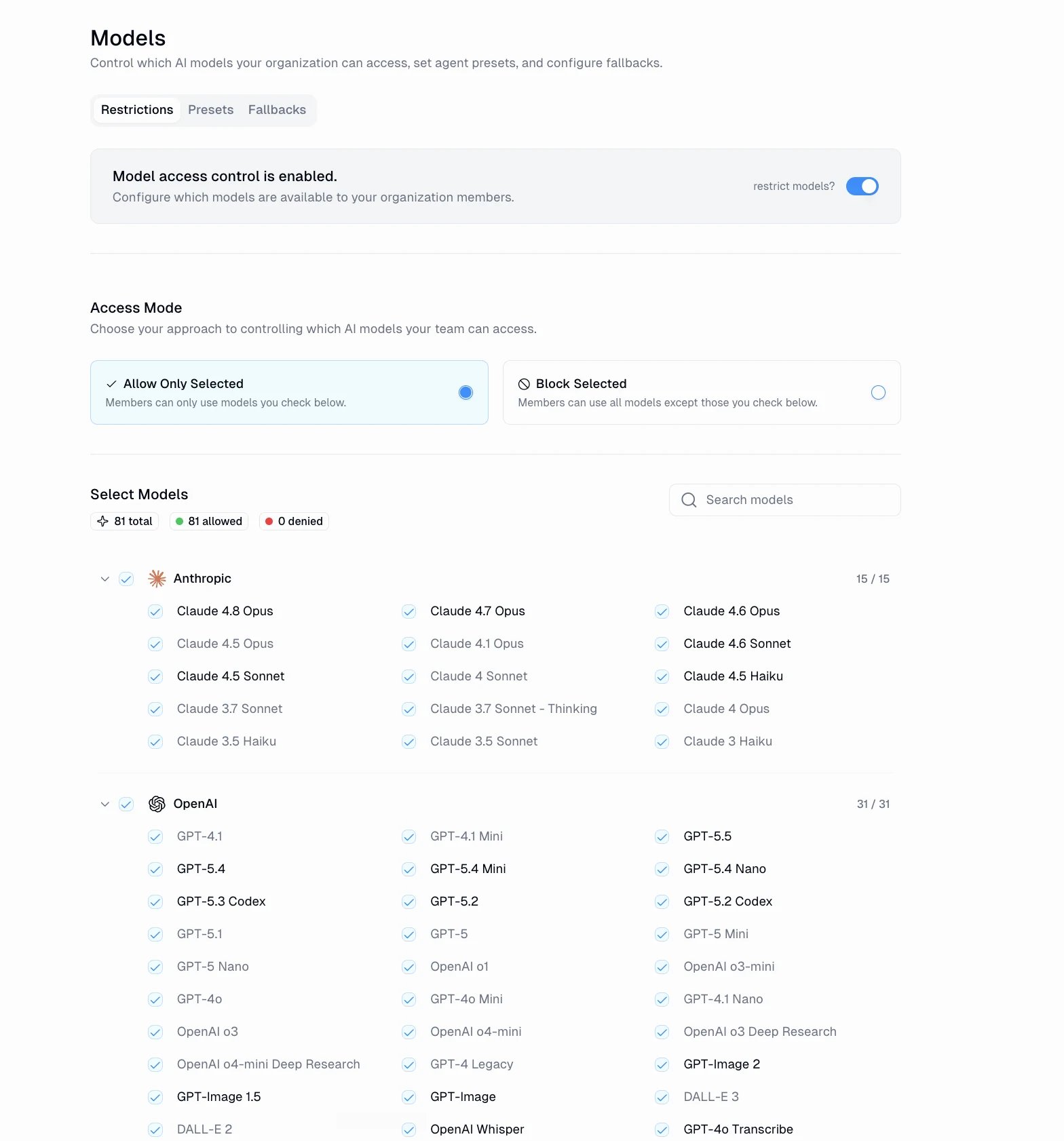Uncheck the OpenAI group checkbox

click(x=126, y=804)
